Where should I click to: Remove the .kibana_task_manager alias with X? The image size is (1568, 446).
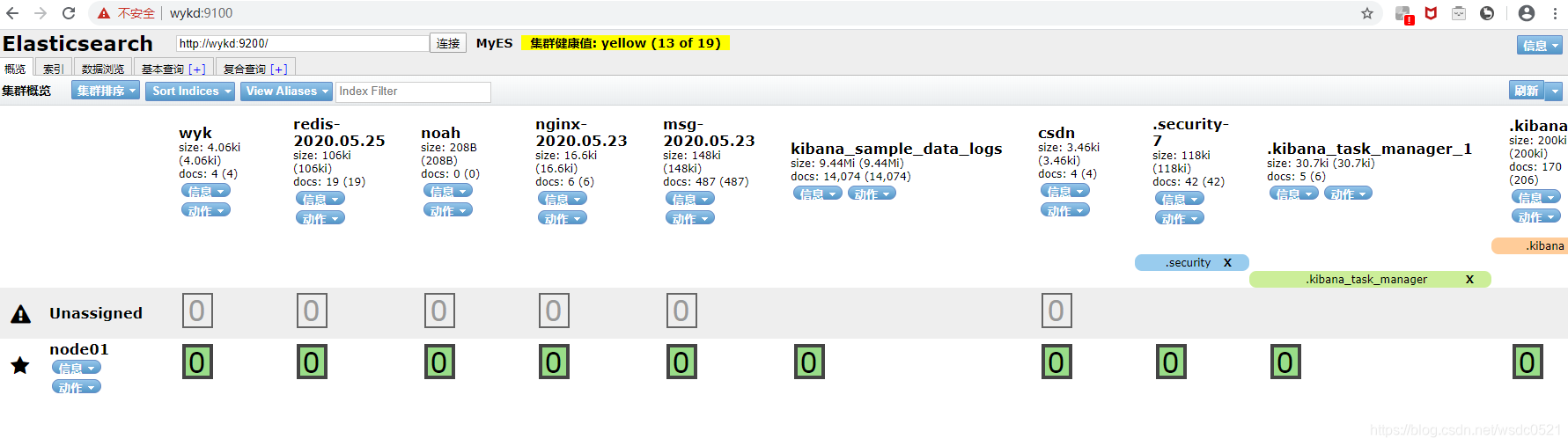coord(1469,279)
